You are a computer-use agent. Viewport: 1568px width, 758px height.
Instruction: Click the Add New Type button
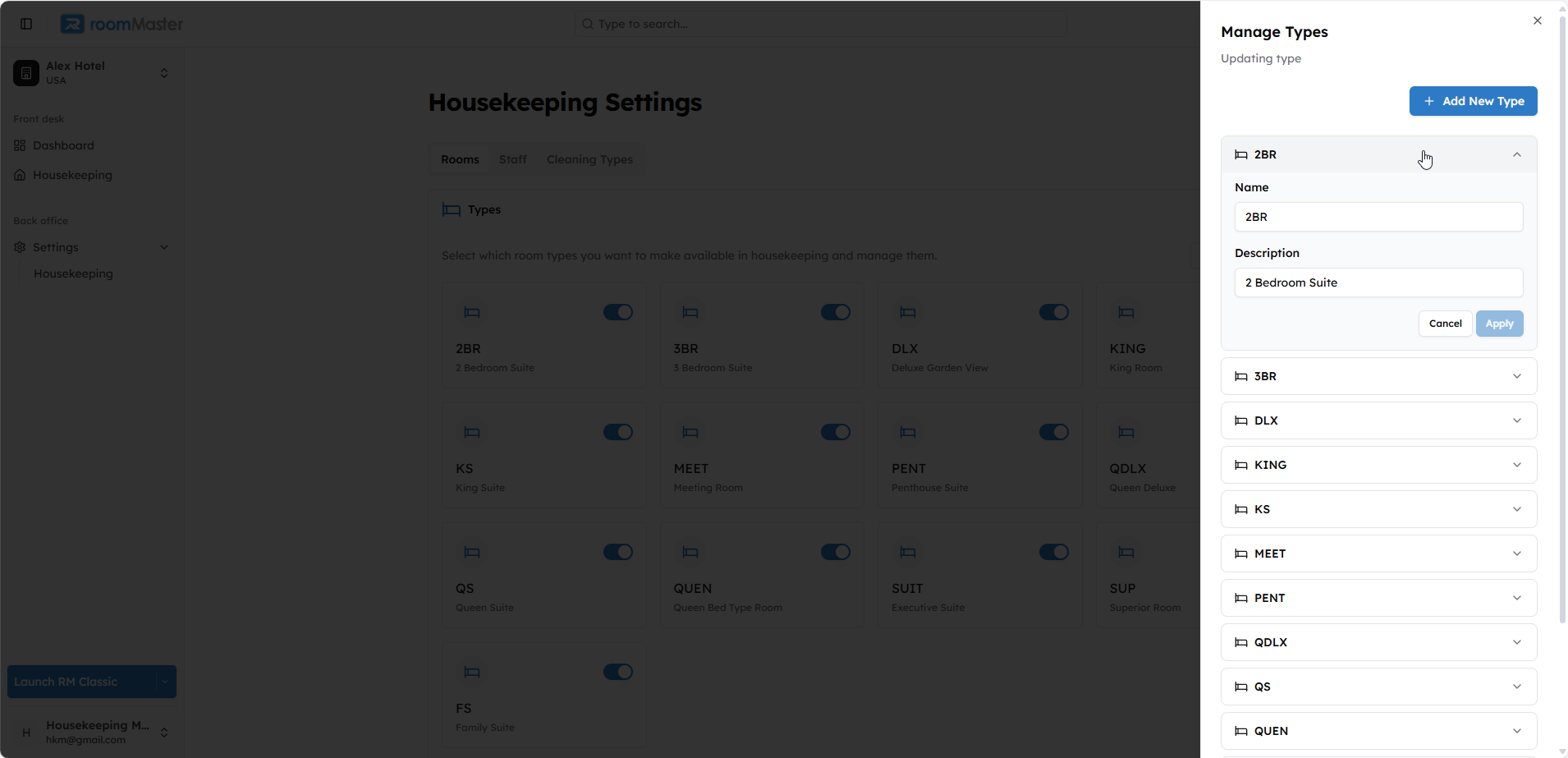[x=1474, y=101]
